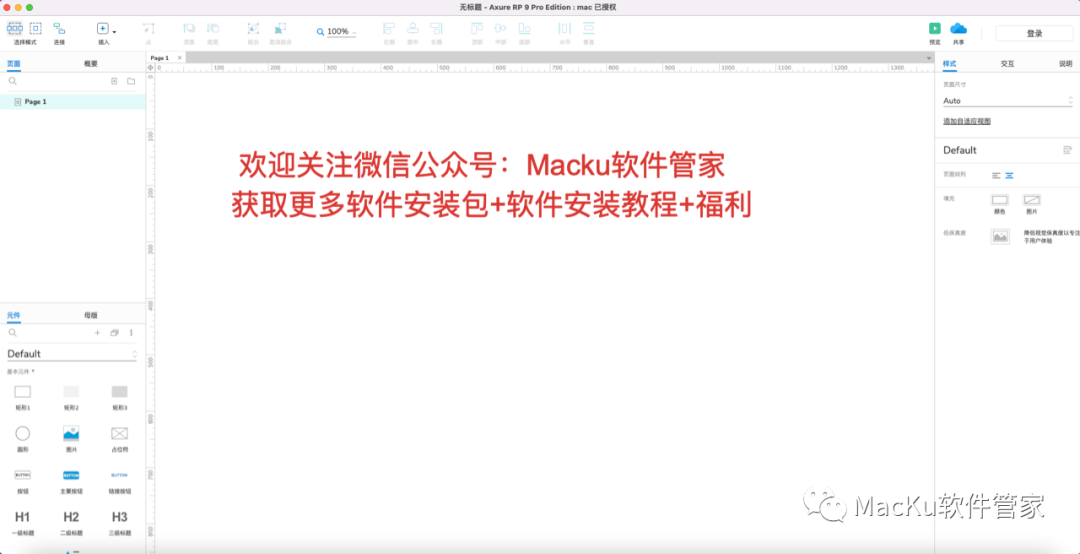Screen dimensions: 1080x554
Task: Click the add library plus icon
Action: point(97,333)
